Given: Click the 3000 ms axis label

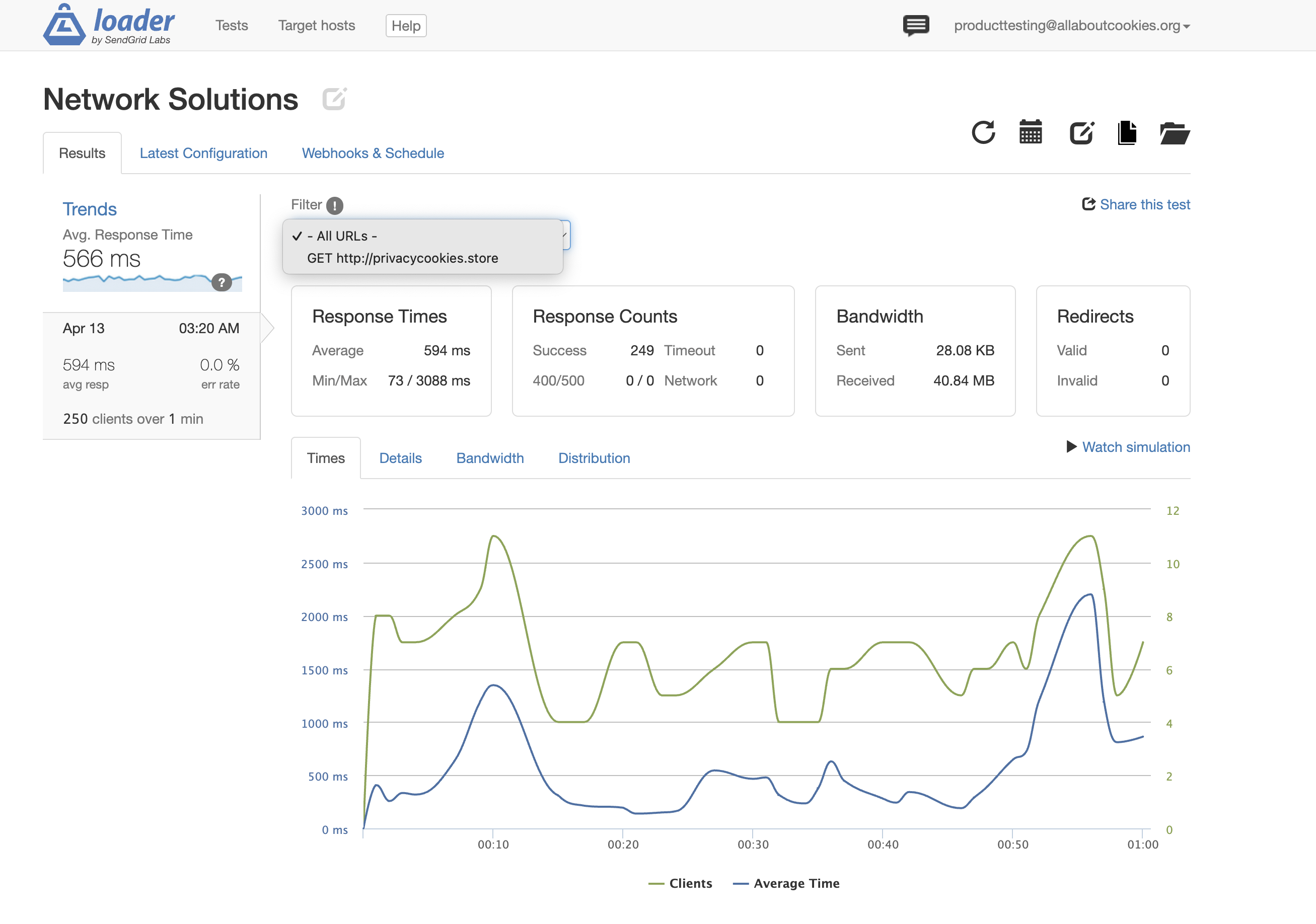Looking at the screenshot, I should pyautogui.click(x=324, y=510).
